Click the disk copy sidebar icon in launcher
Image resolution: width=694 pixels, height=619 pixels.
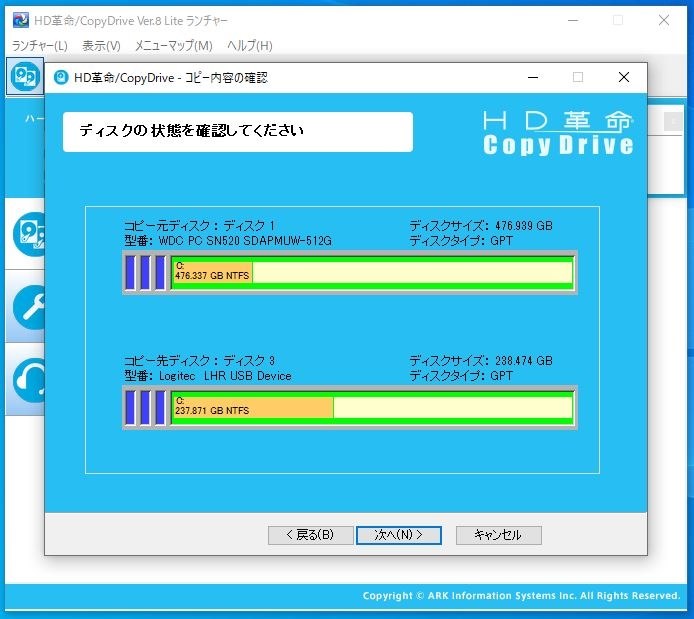point(29,234)
